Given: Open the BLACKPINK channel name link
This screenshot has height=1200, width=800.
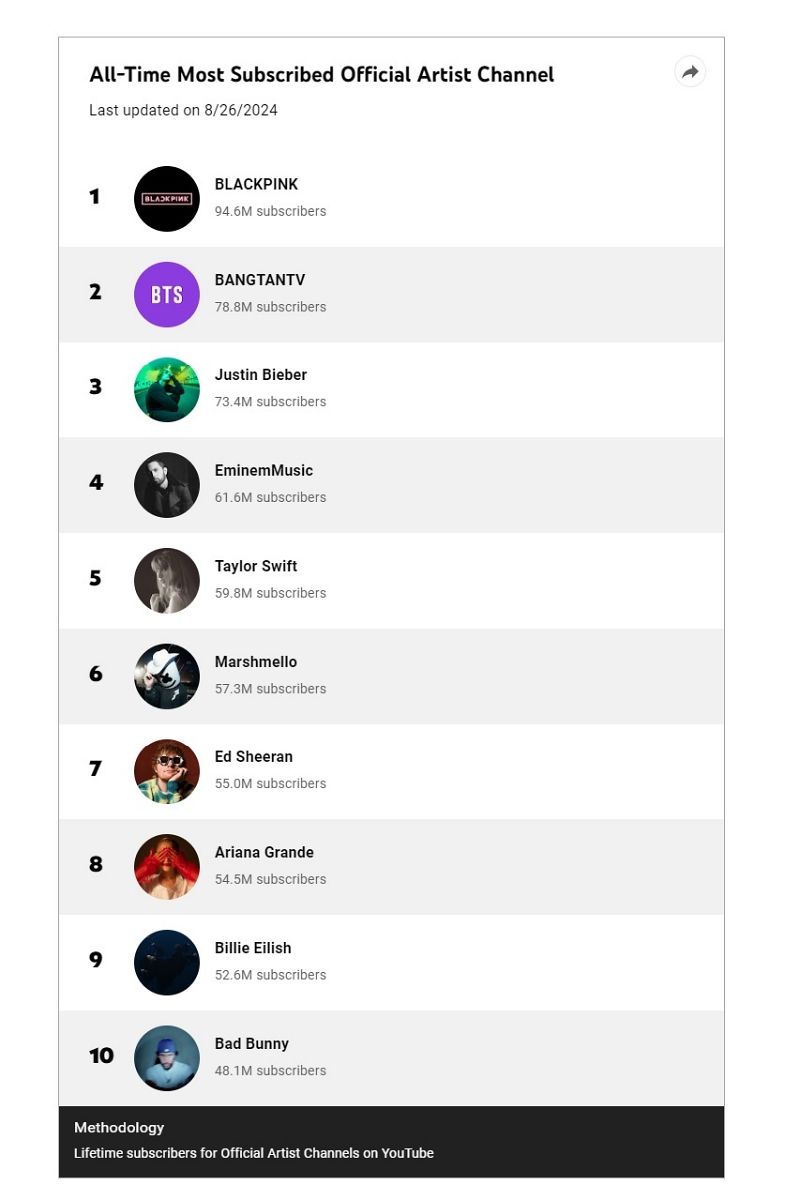Looking at the screenshot, I should point(256,185).
